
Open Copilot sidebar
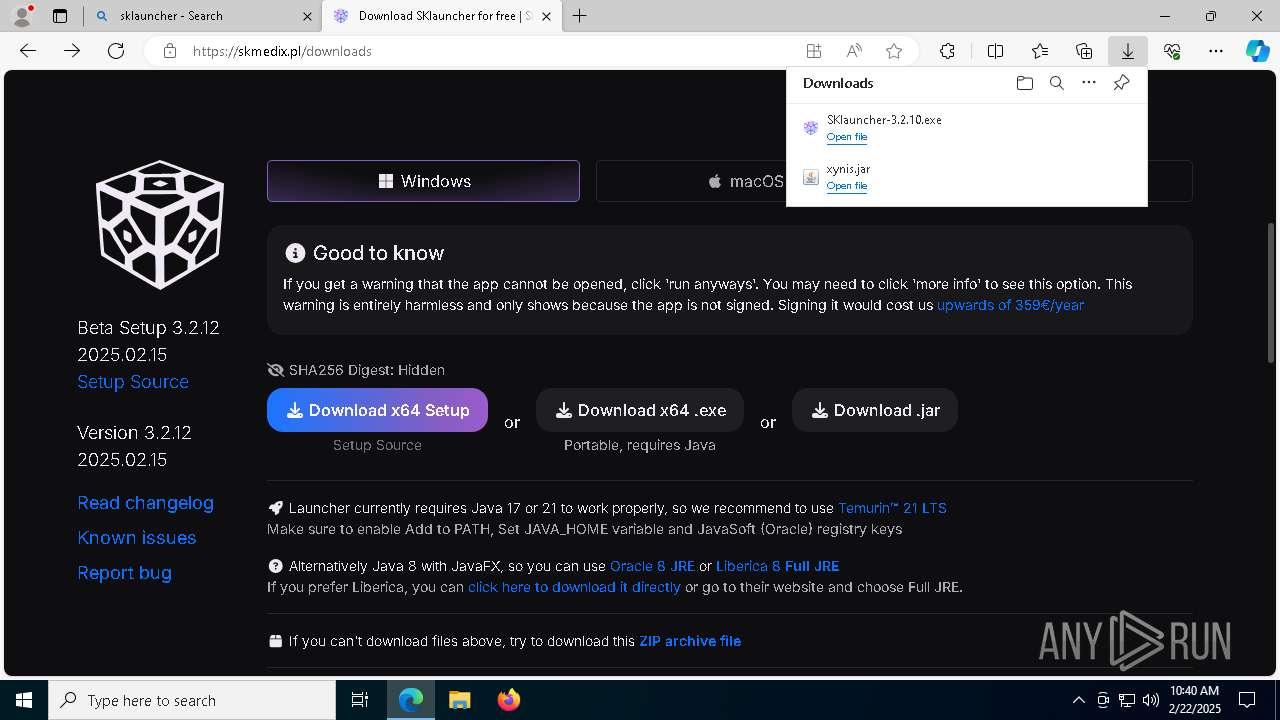pos(1258,51)
